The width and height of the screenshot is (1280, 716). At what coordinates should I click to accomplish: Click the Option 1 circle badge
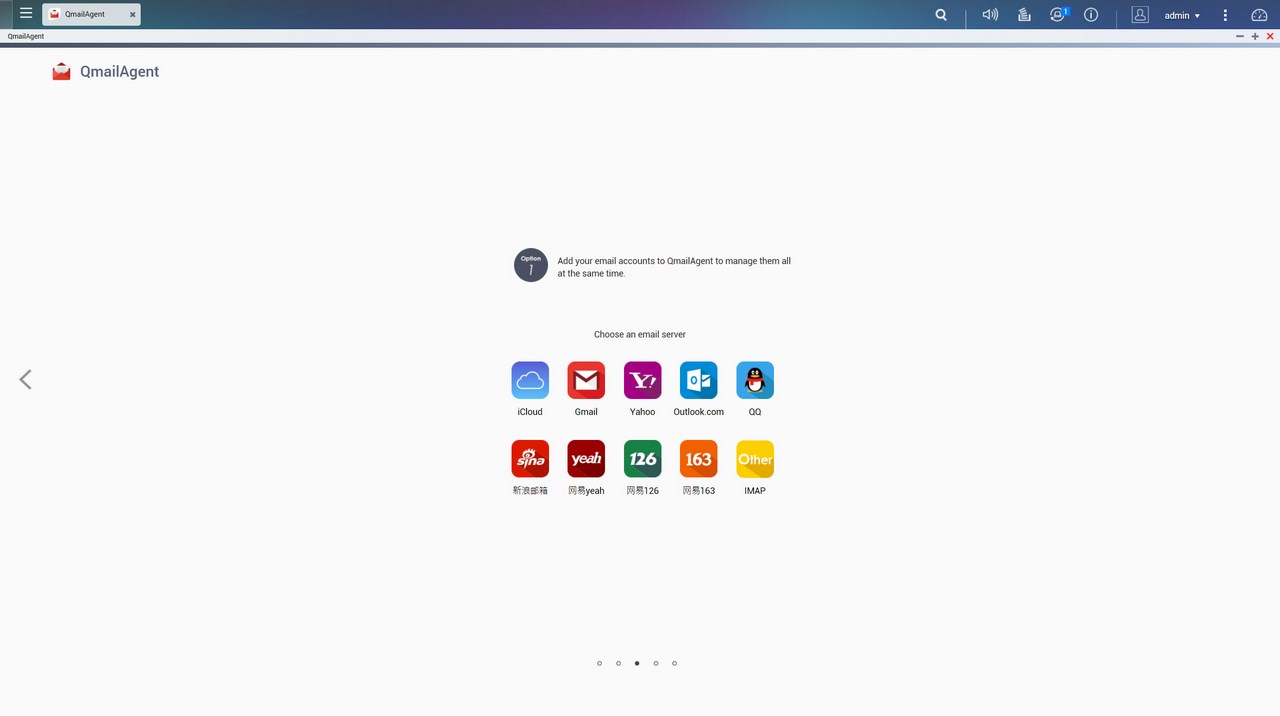click(531, 265)
